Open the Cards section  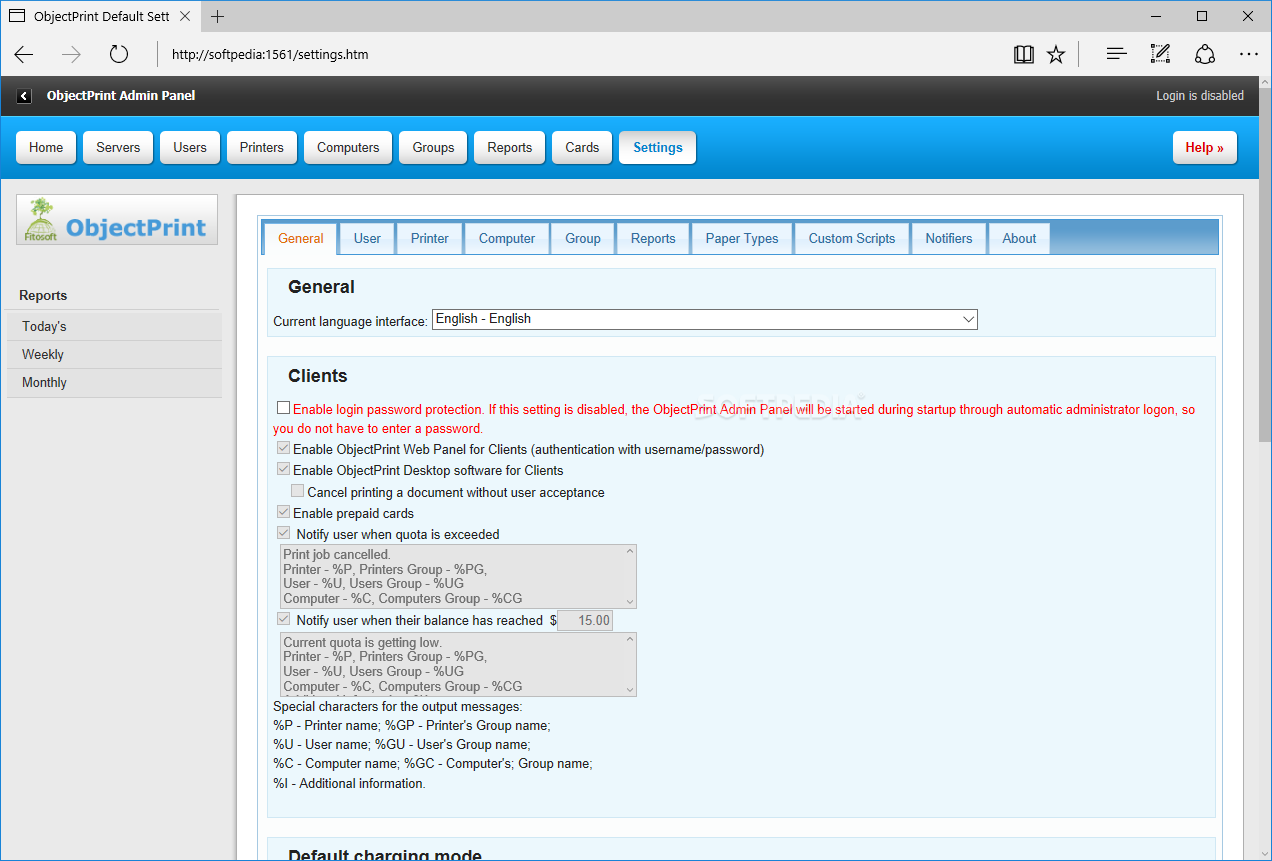coord(582,147)
